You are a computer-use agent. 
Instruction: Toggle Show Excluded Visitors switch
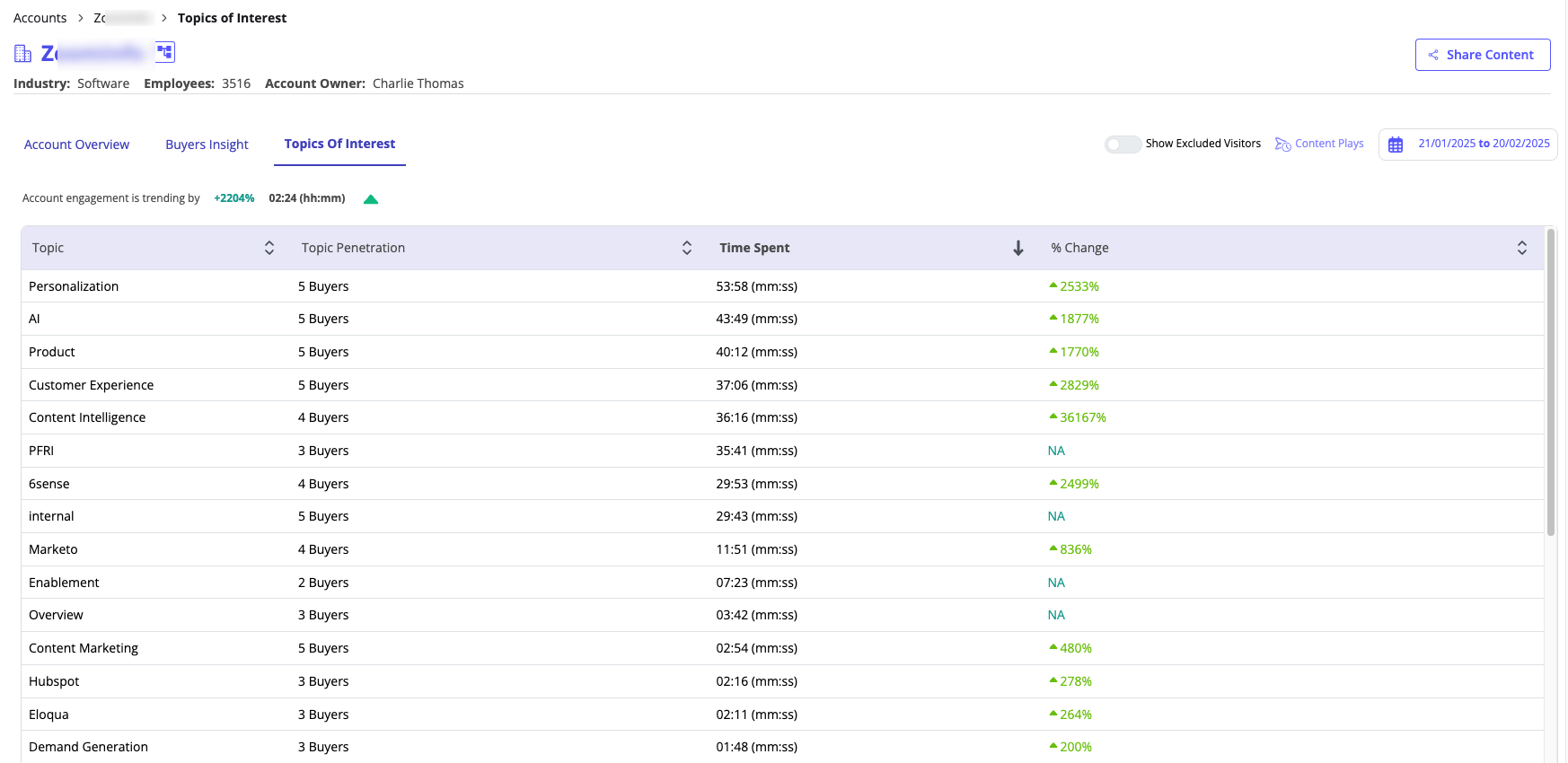pyautogui.click(x=1123, y=145)
